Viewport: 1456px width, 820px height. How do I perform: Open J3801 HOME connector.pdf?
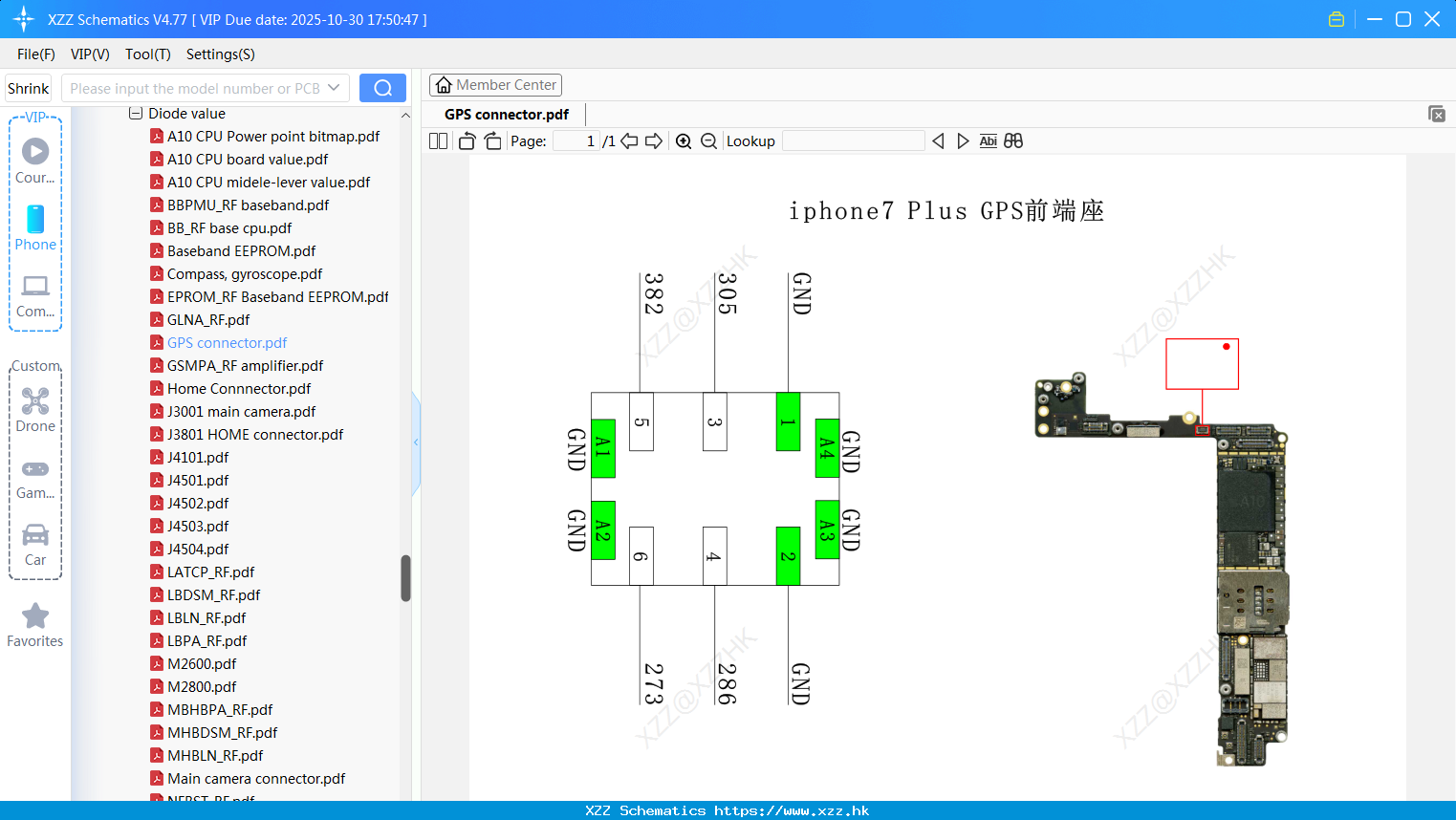point(255,435)
